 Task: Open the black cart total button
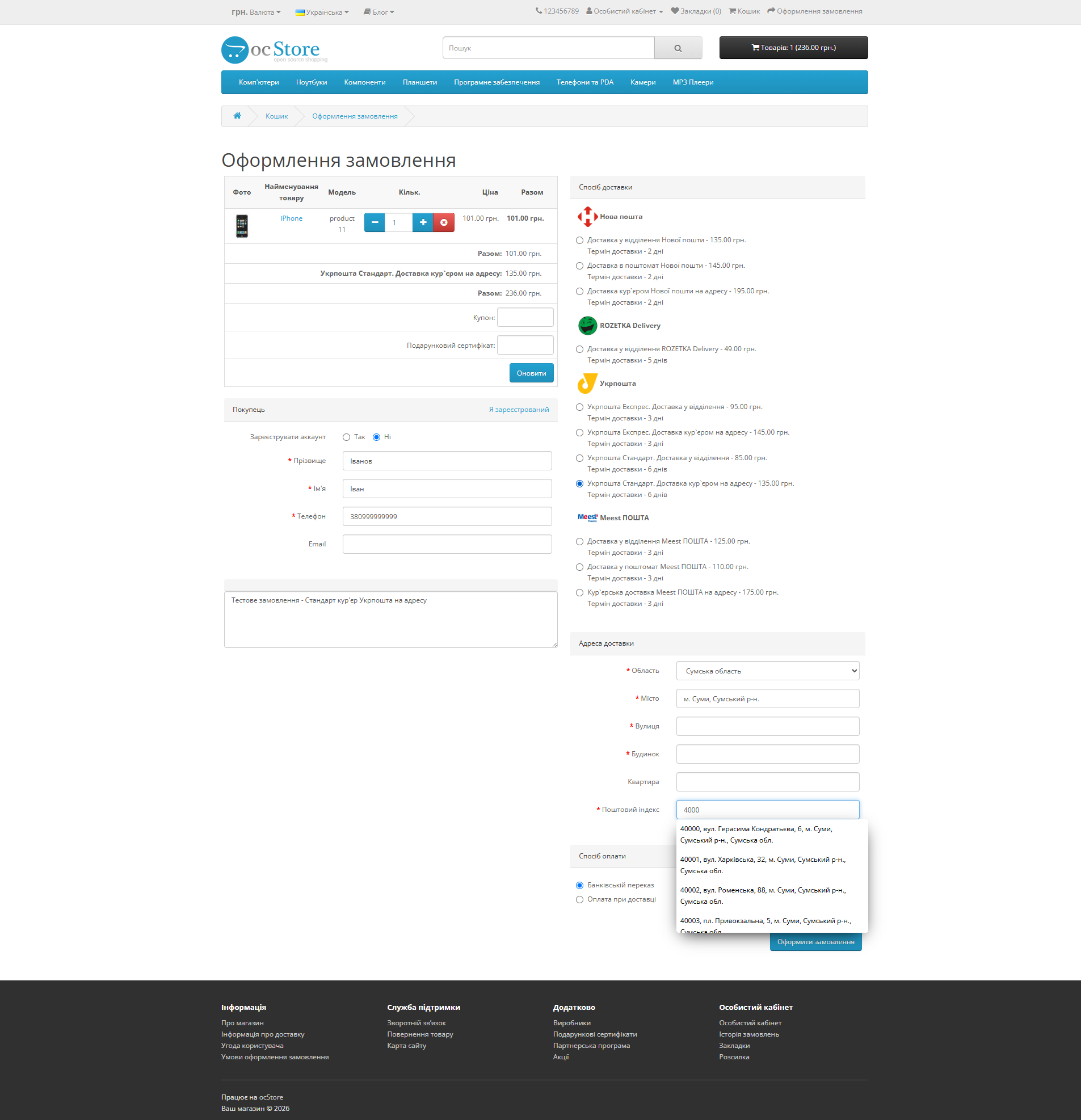coord(793,48)
